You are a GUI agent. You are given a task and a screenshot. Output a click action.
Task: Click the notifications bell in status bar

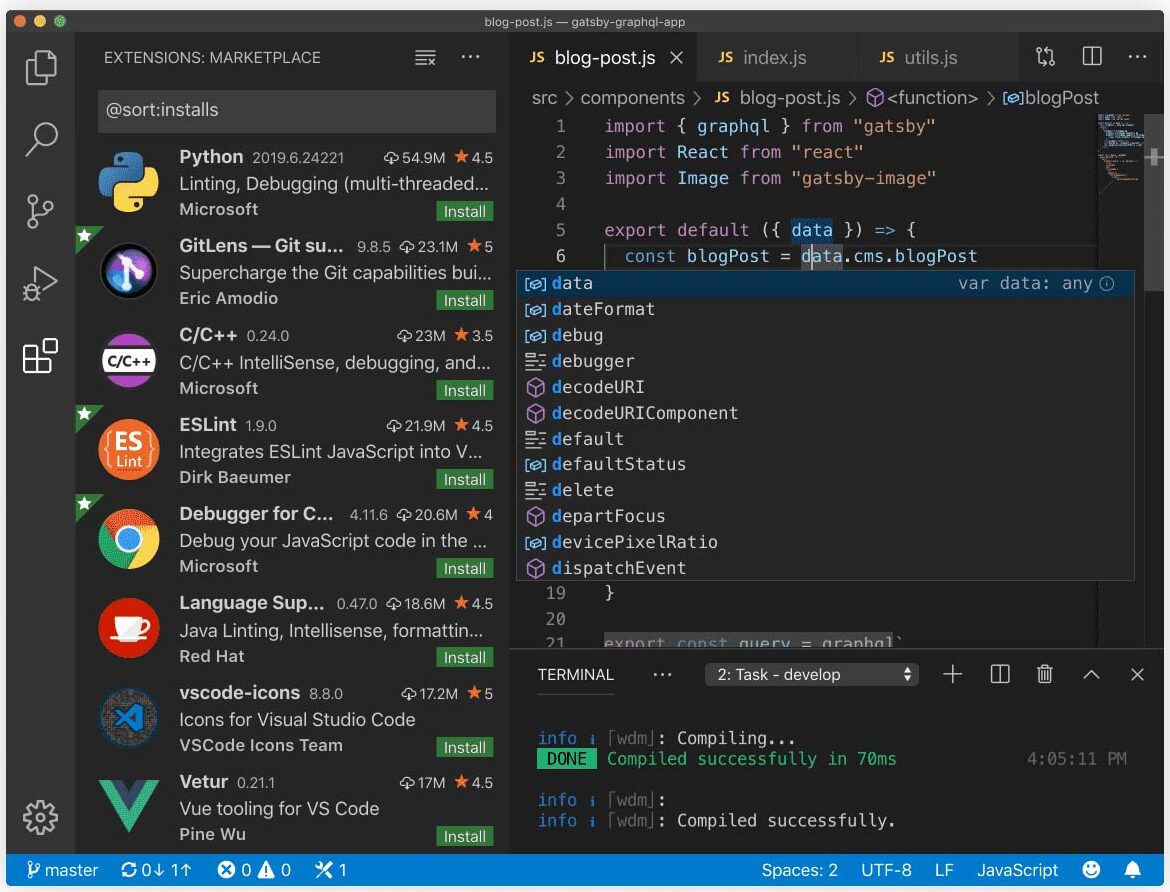click(x=1133, y=870)
